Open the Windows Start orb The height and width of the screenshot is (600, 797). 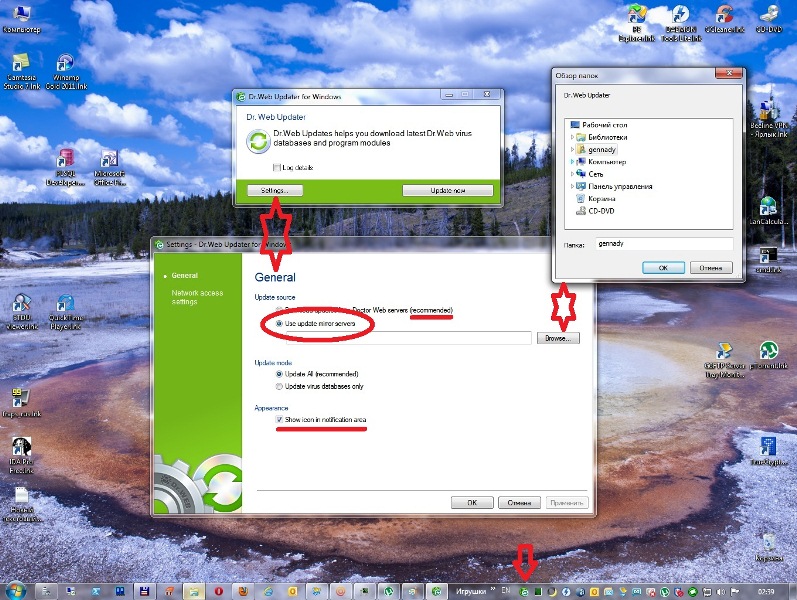pyautogui.click(x=16, y=590)
